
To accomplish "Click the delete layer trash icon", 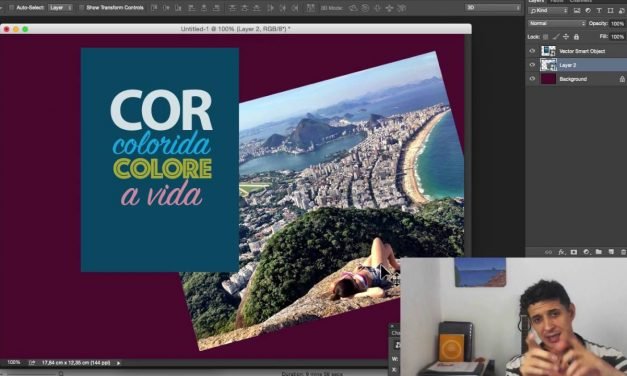I will [623, 252].
